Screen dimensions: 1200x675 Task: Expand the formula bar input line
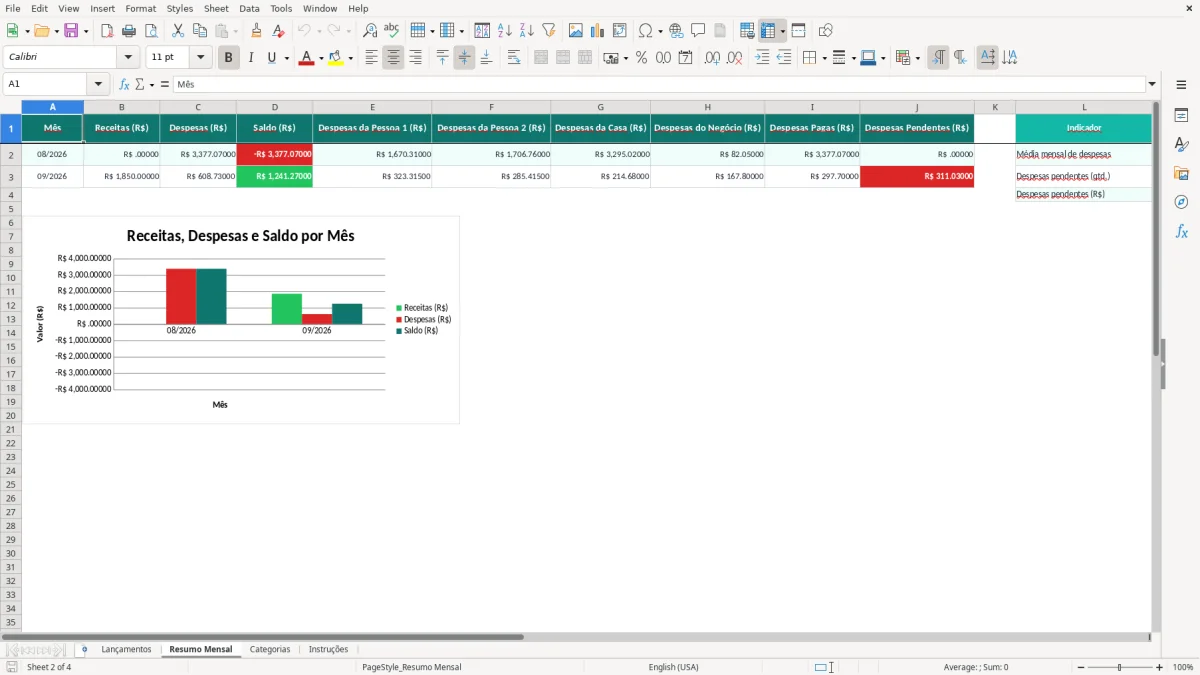pyautogui.click(x=1152, y=85)
